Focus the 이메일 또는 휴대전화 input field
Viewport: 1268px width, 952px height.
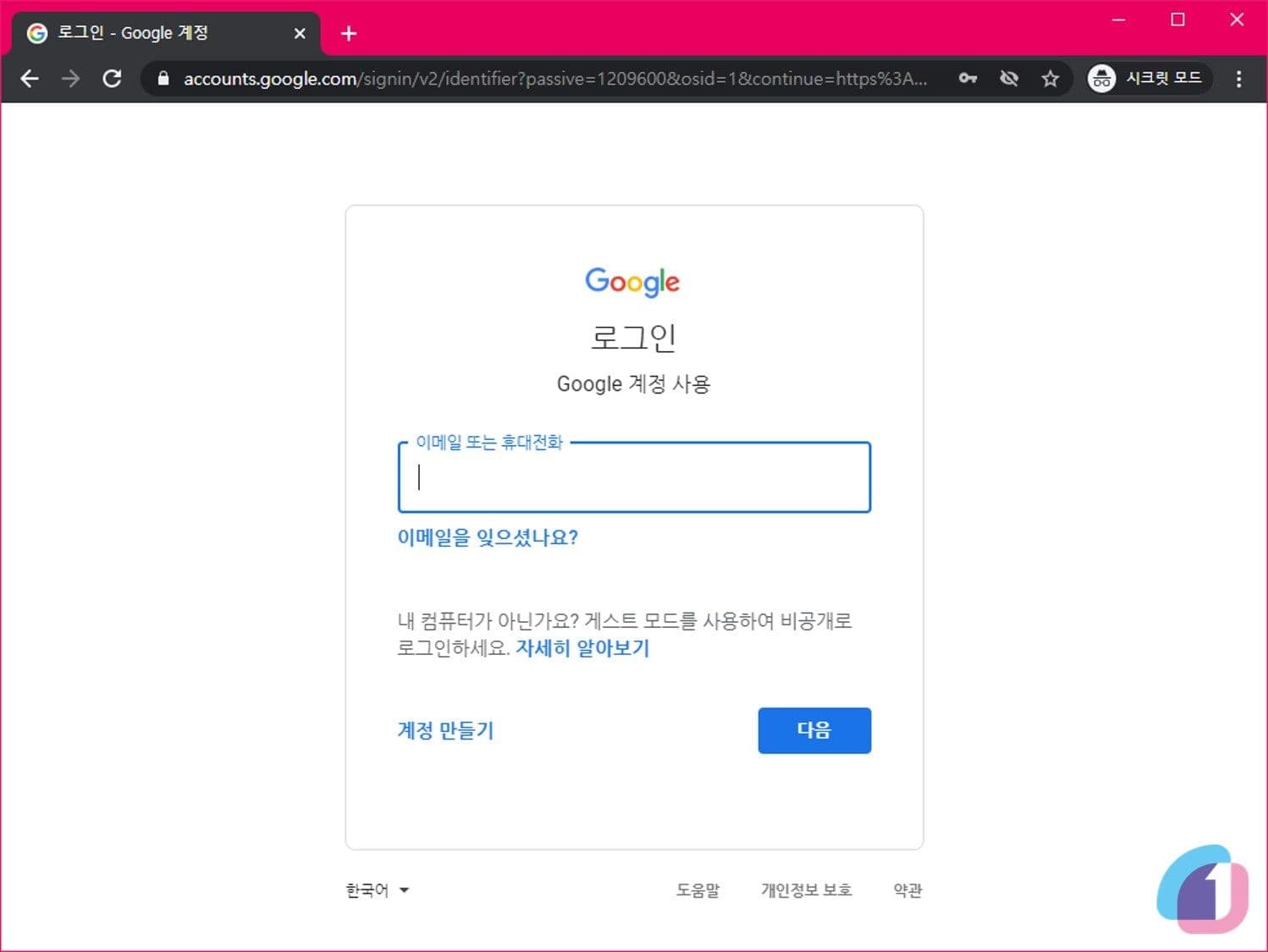click(634, 477)
